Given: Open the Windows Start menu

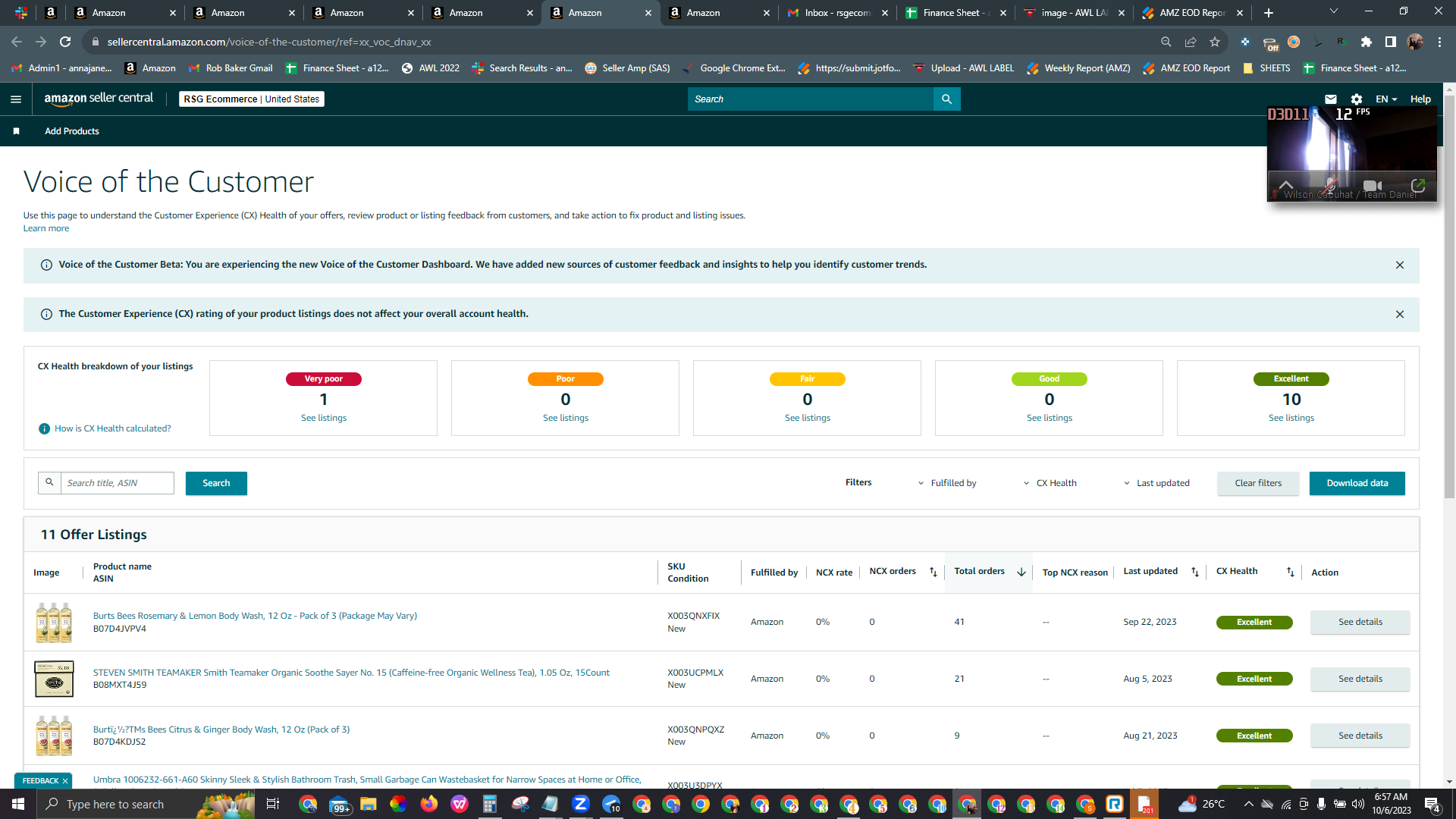Looking at the screenshot, I should coord(18,804).
